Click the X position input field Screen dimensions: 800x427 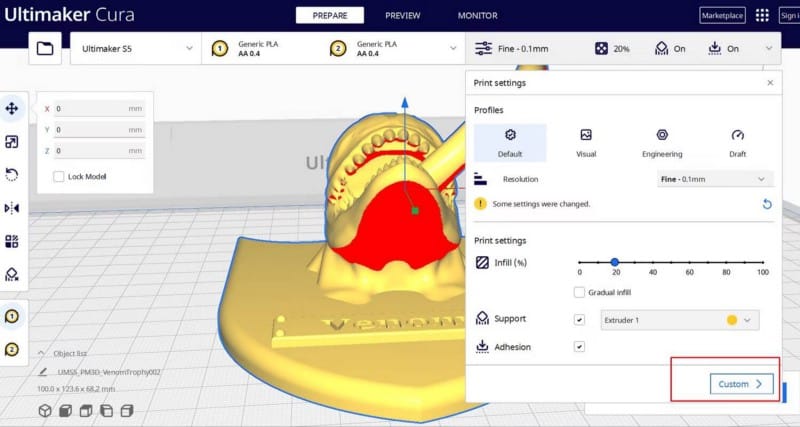point(99,109)
